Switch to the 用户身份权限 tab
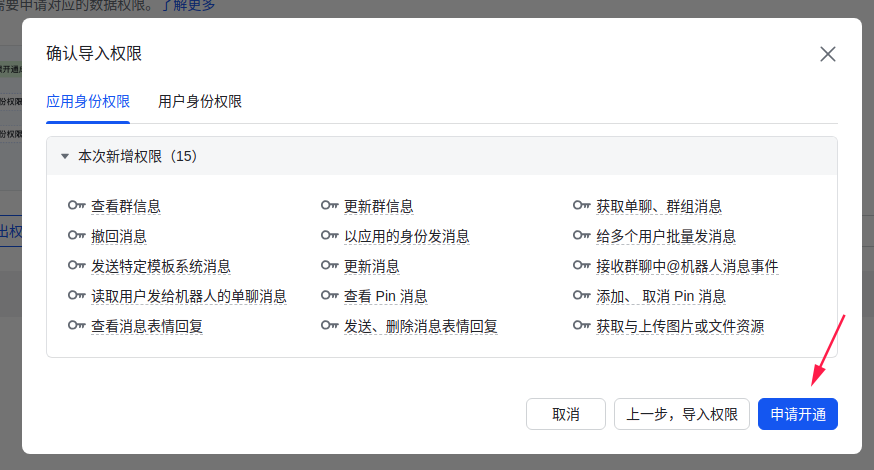 (x=200, y=101)
